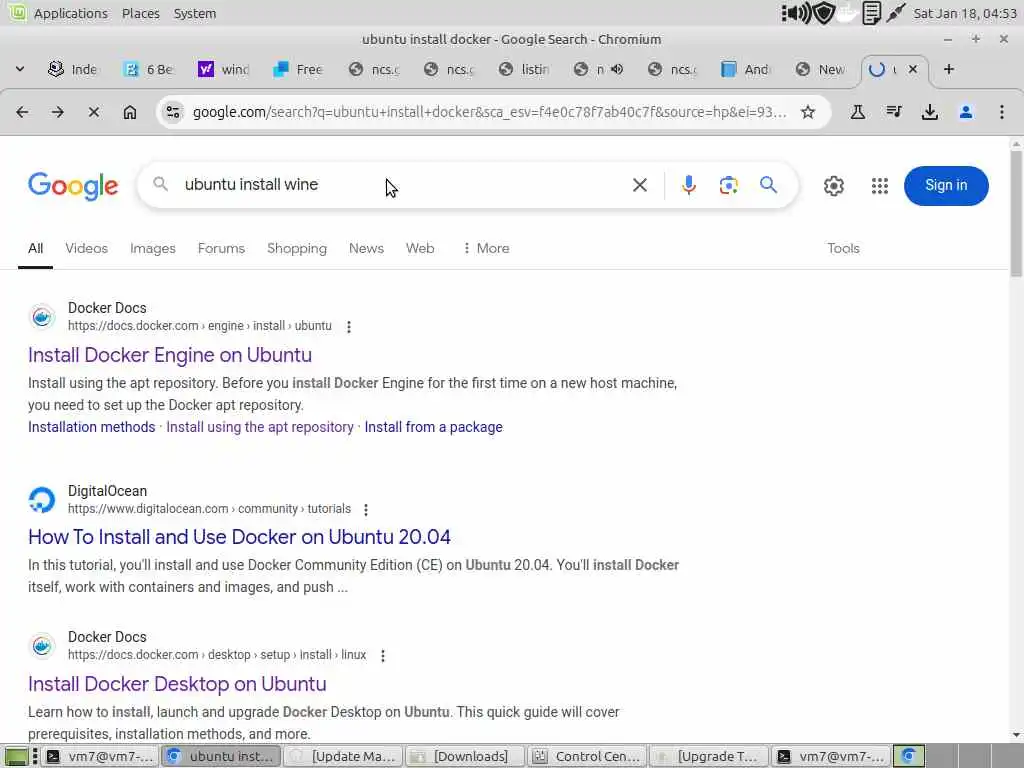Open the Applications menu
Image resolution: width=1024 pixels, height=768 pixels.
click(x=71, y=13)
